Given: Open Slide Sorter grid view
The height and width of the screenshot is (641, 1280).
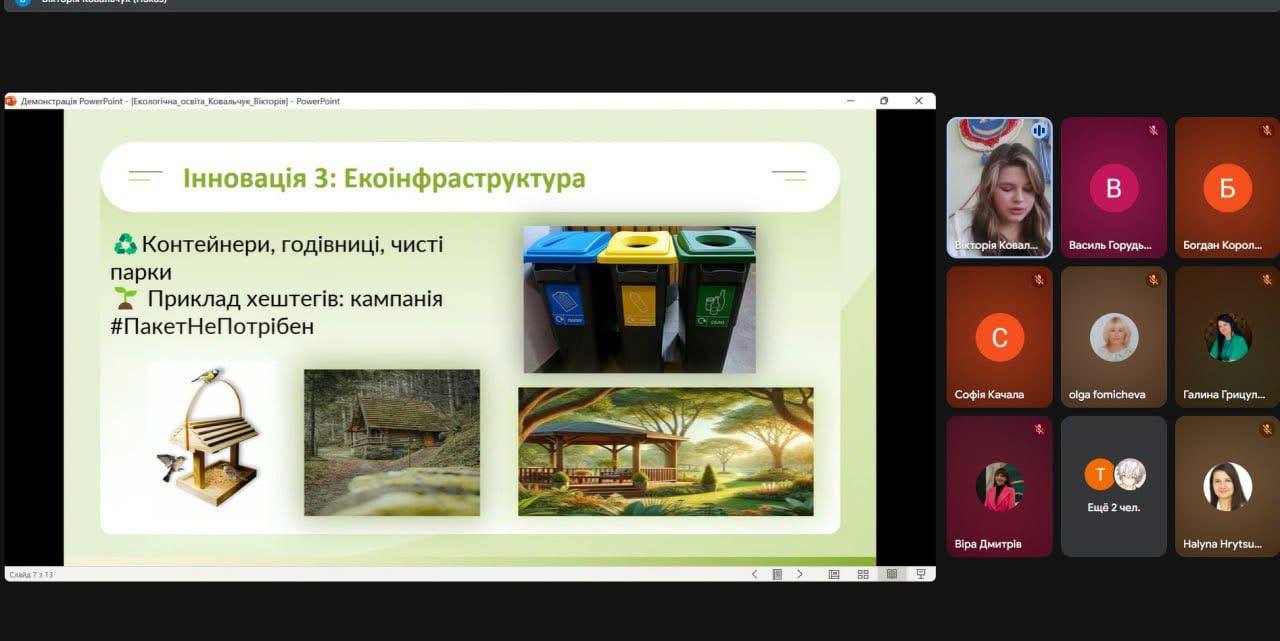Looking at the screenshot, I should click(862, 574).
